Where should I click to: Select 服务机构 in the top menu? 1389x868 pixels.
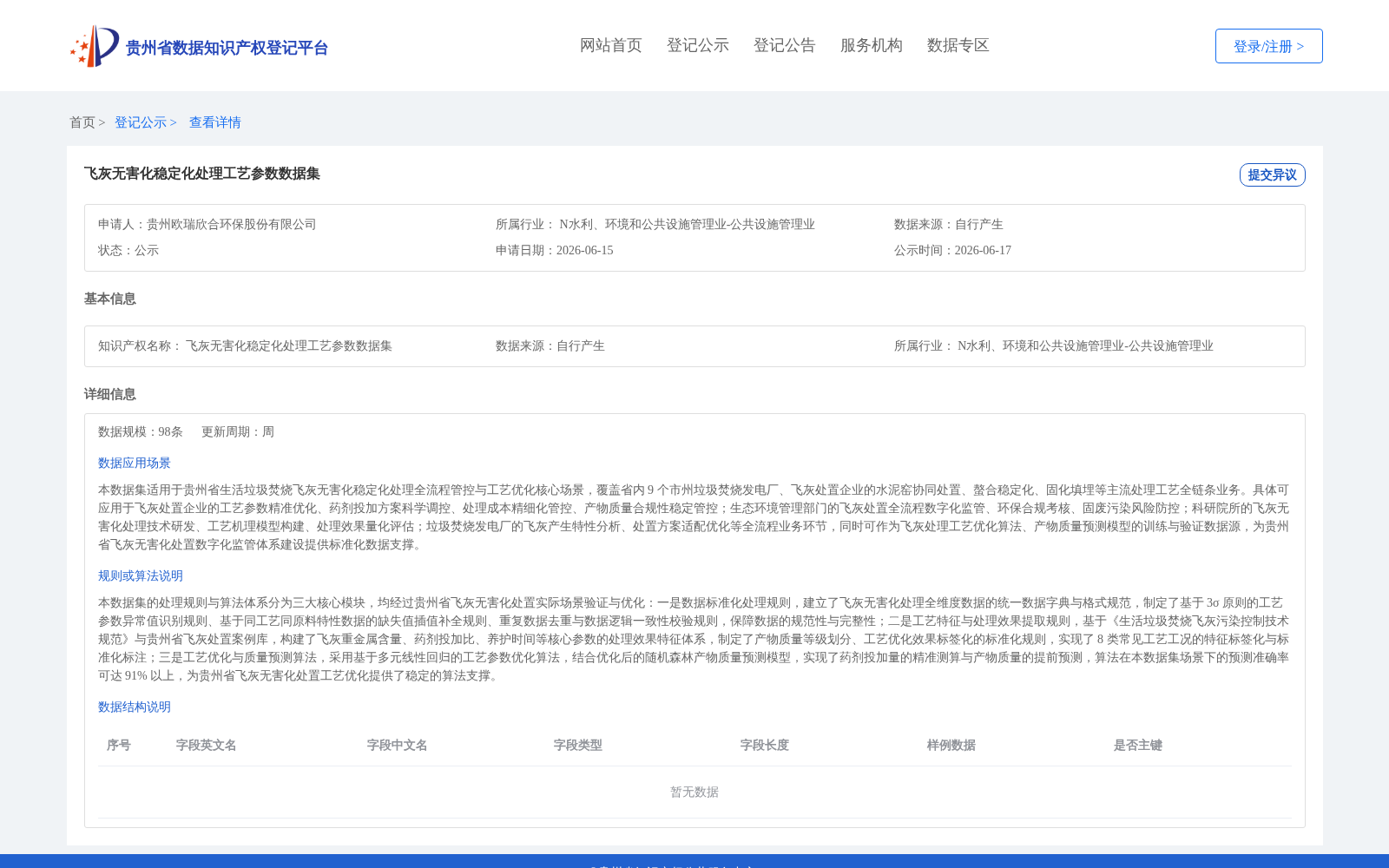coord(872,45)
